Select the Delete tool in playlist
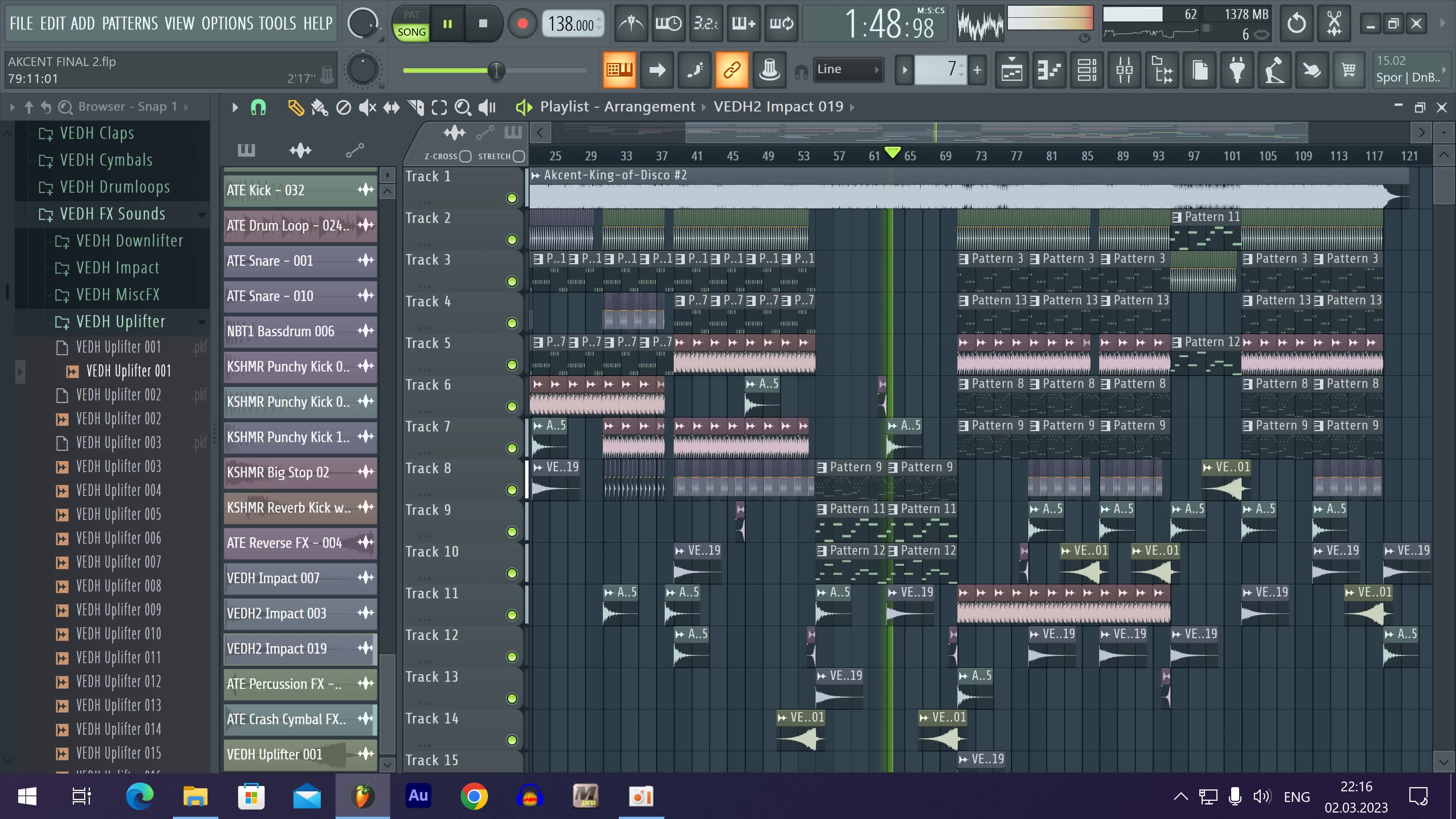The height and width of the screenshot is (819, 1456). click(x=344, y=107)
